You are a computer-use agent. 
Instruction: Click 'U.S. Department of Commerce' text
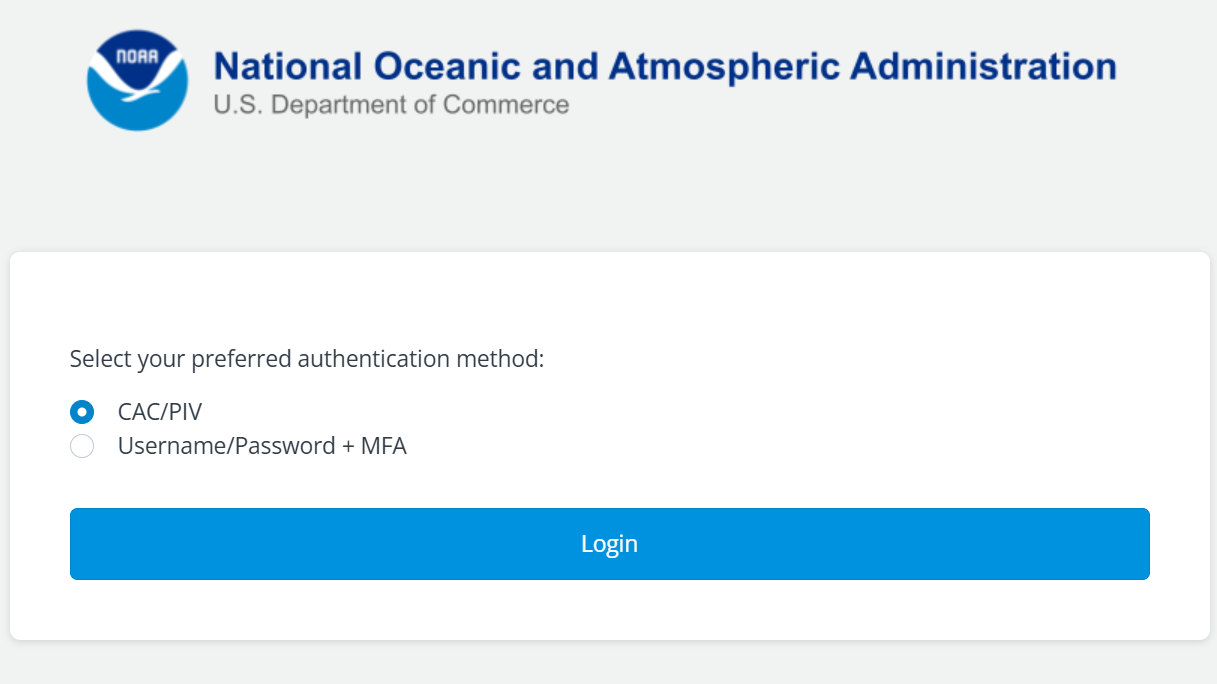coord(391,104)
